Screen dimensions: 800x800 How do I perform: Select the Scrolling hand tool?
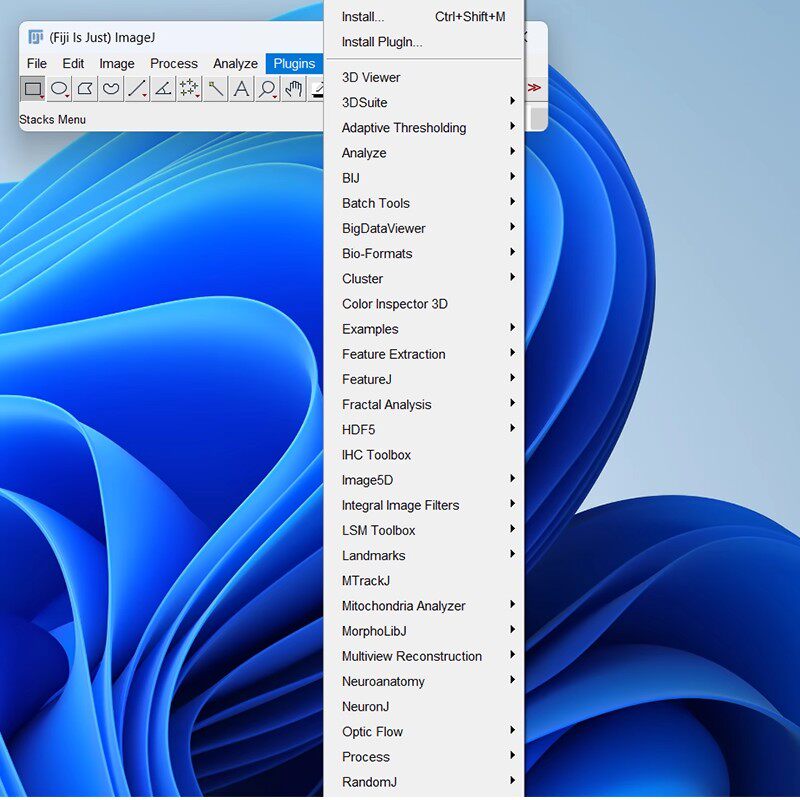click(293, 89)
